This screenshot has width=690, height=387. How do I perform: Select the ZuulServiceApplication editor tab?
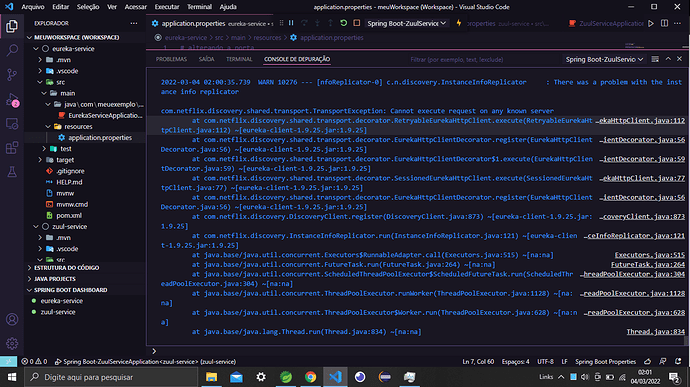coord(606,23)
